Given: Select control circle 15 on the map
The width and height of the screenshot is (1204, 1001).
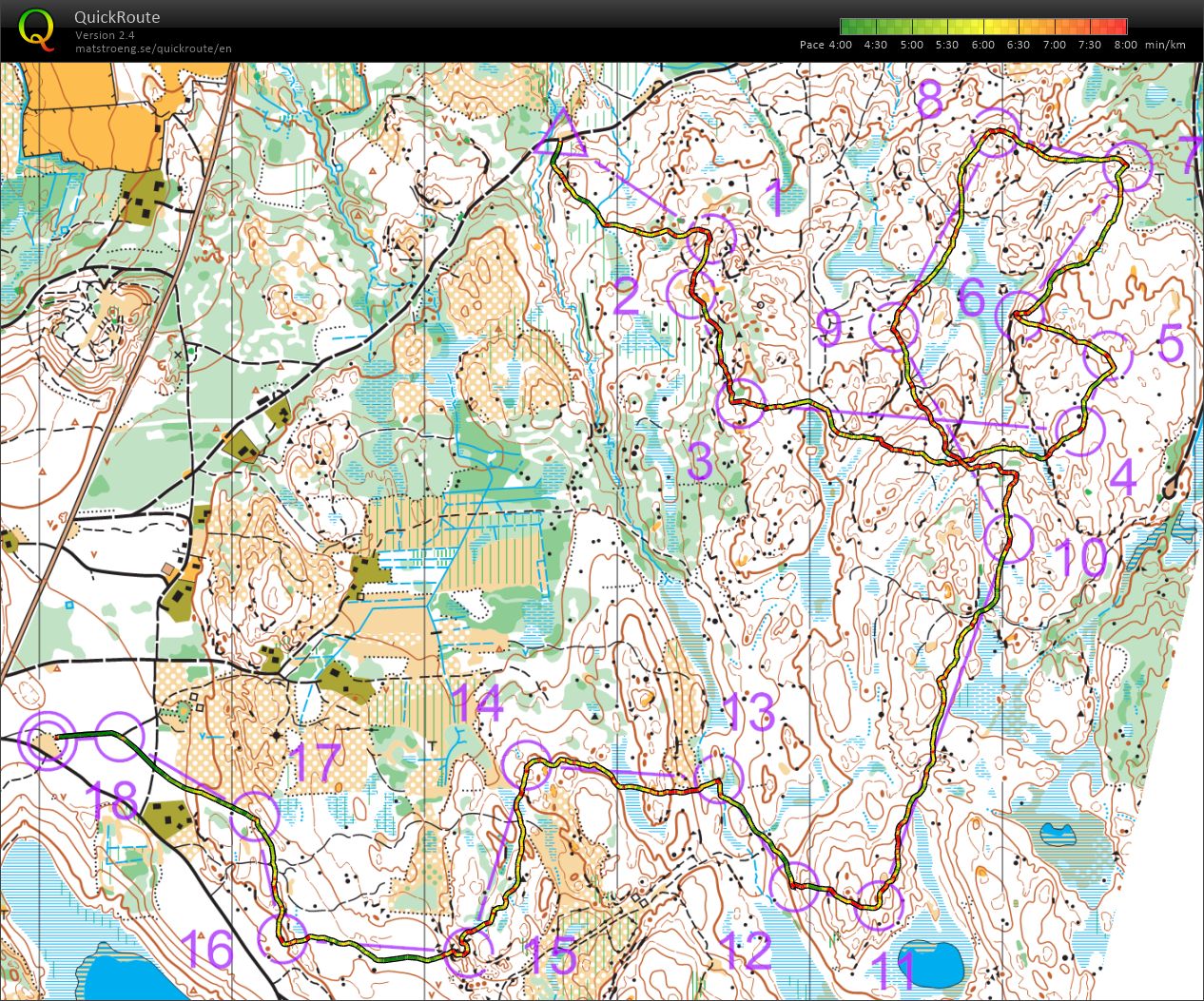Looking at the screenshot, I should [x=469, y=952].
